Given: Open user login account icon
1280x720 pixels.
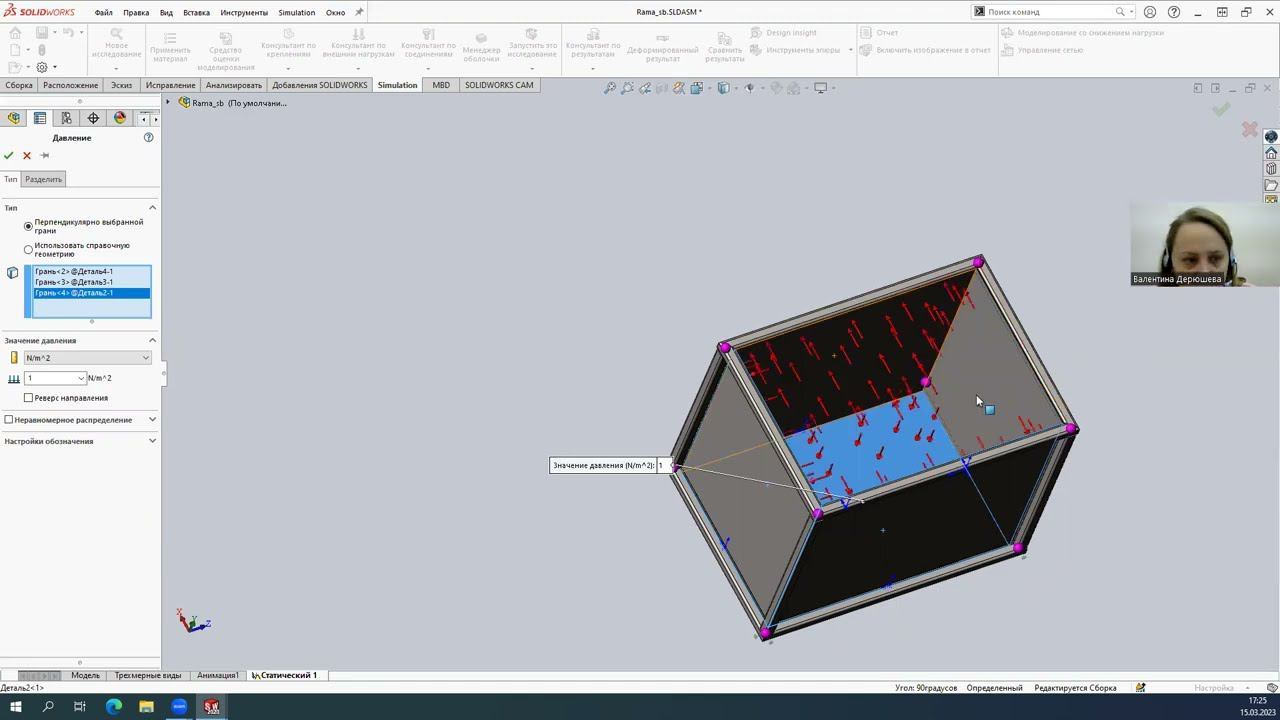Looking at the screenshot, I should point(1150,12).
